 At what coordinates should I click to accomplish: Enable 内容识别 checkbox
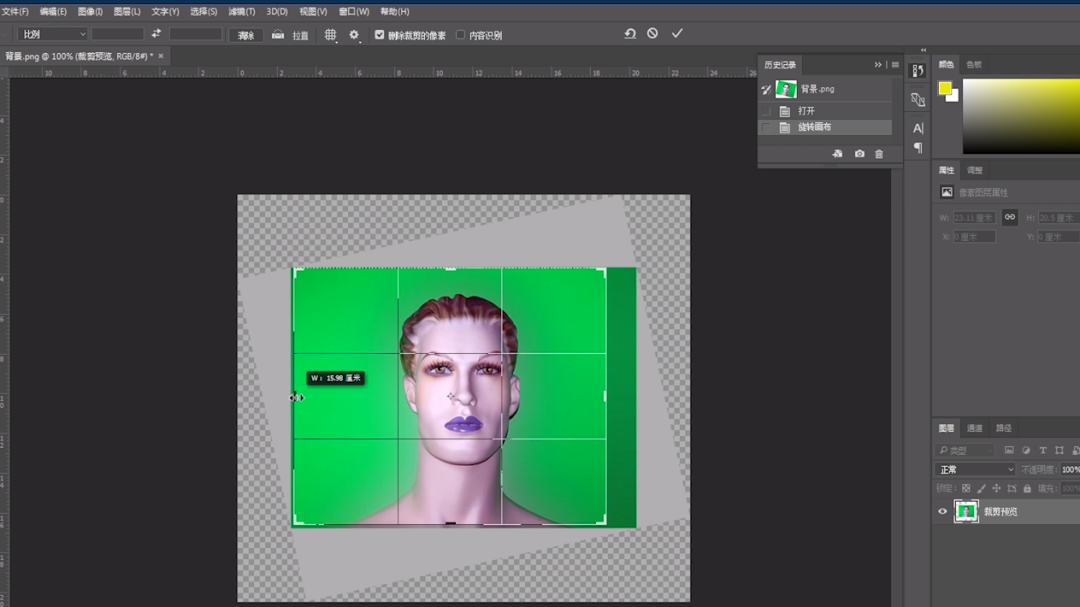[461, 34]
